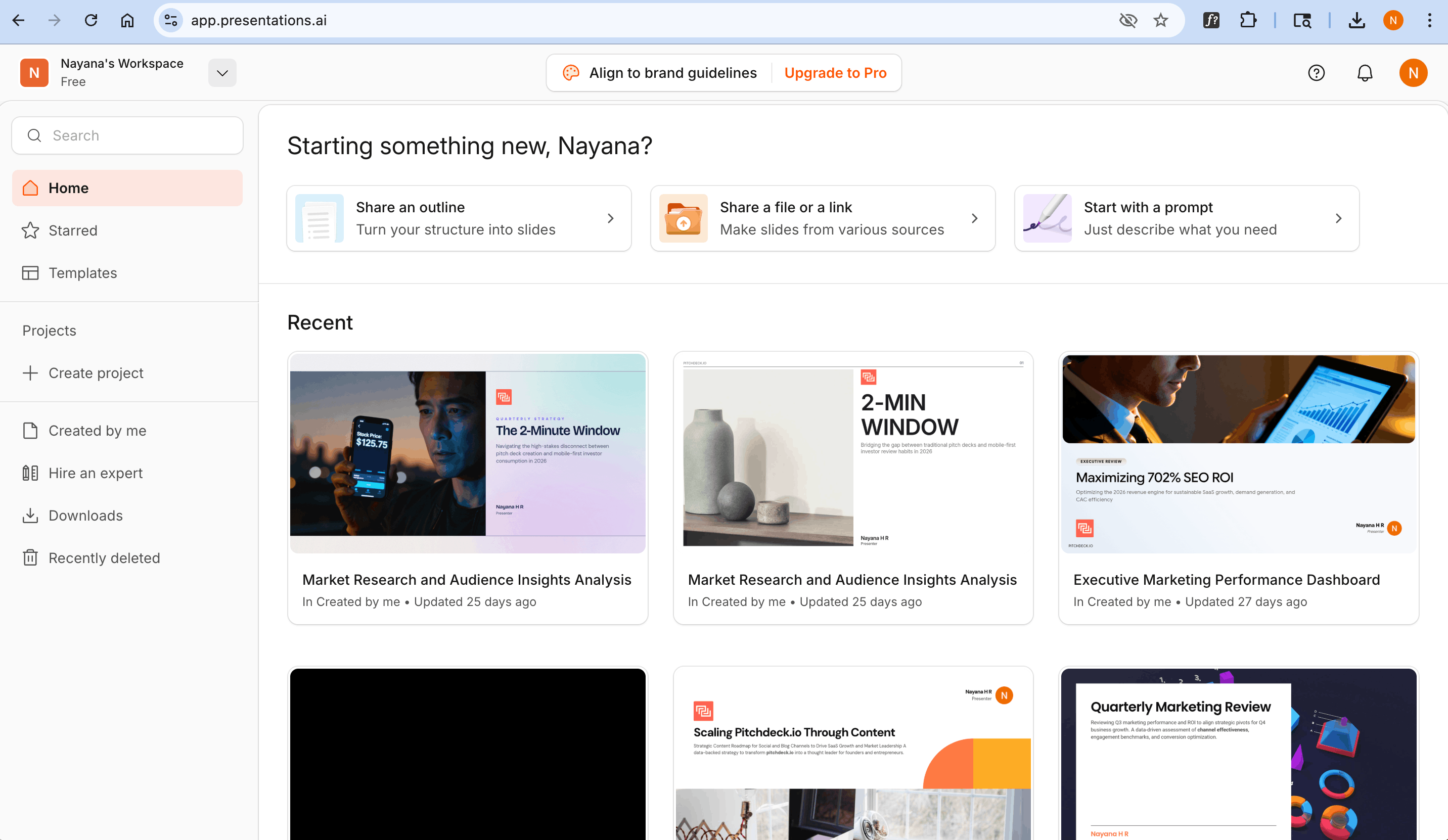Open the notifications bell
The height and width of the screenshot is (840, 1448).
(1365, 72)
